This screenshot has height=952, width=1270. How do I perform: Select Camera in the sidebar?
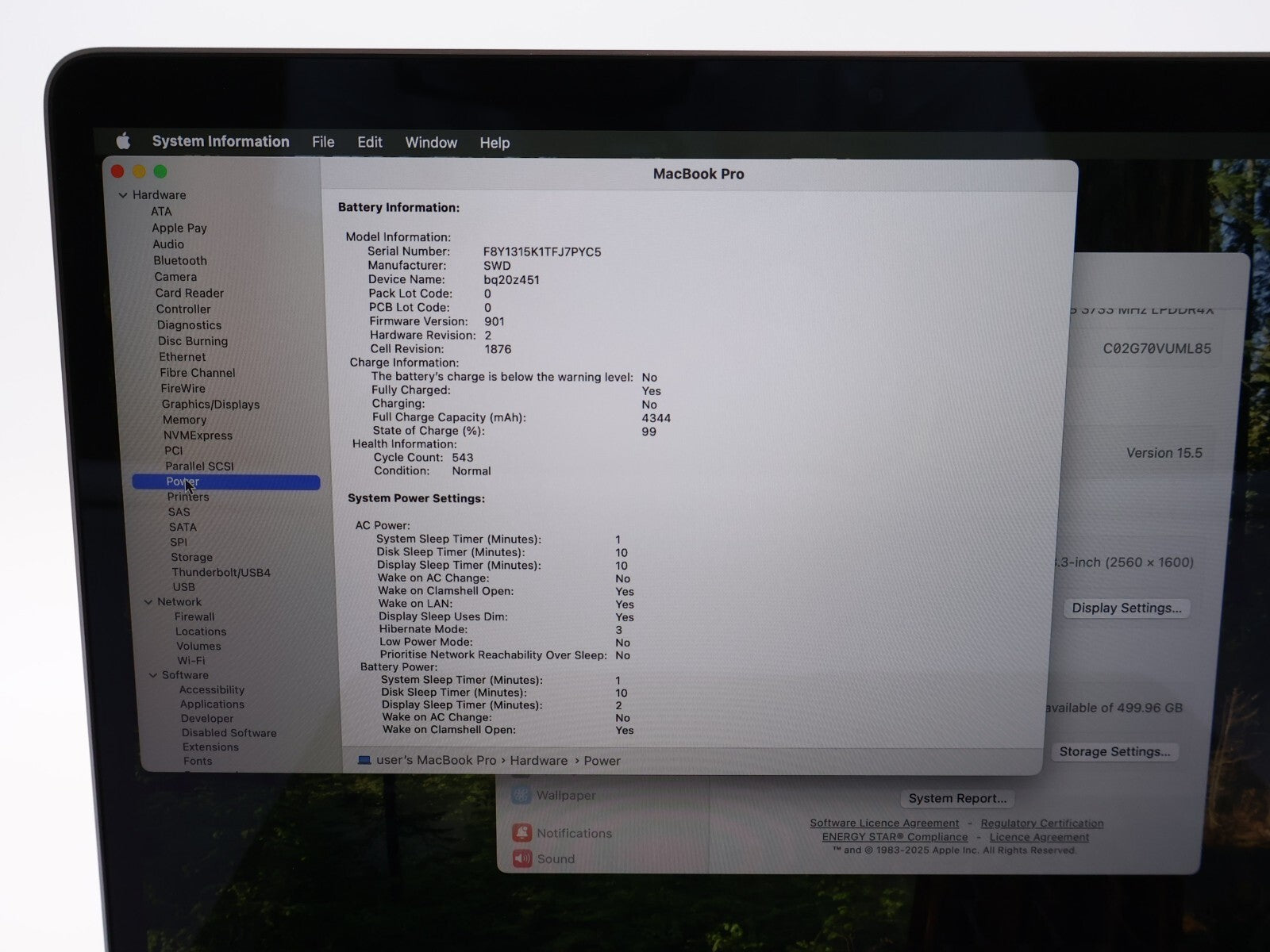pos(175,277)
